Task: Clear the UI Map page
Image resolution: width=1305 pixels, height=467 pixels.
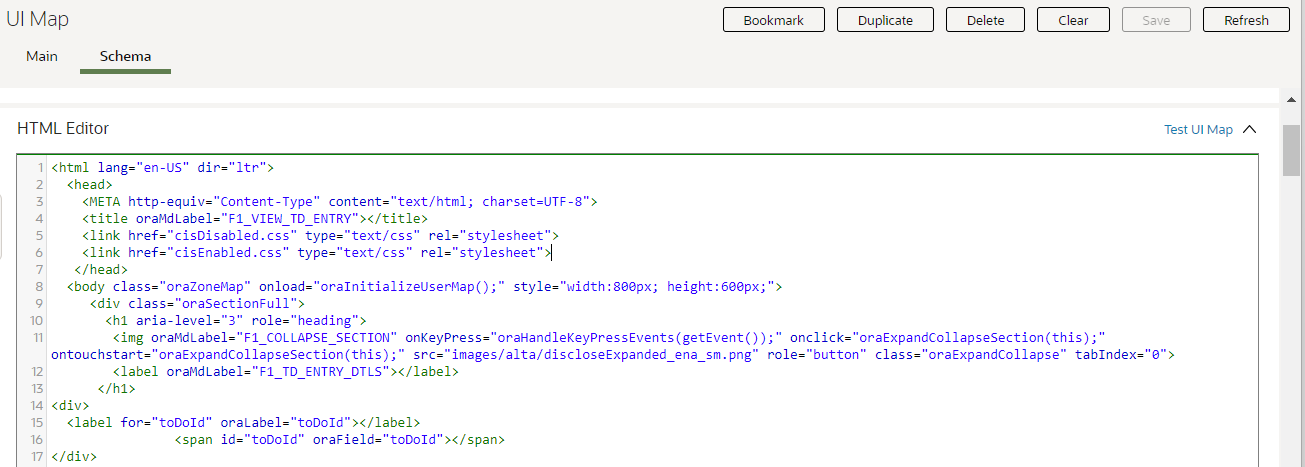Action: coord(1073,20)
